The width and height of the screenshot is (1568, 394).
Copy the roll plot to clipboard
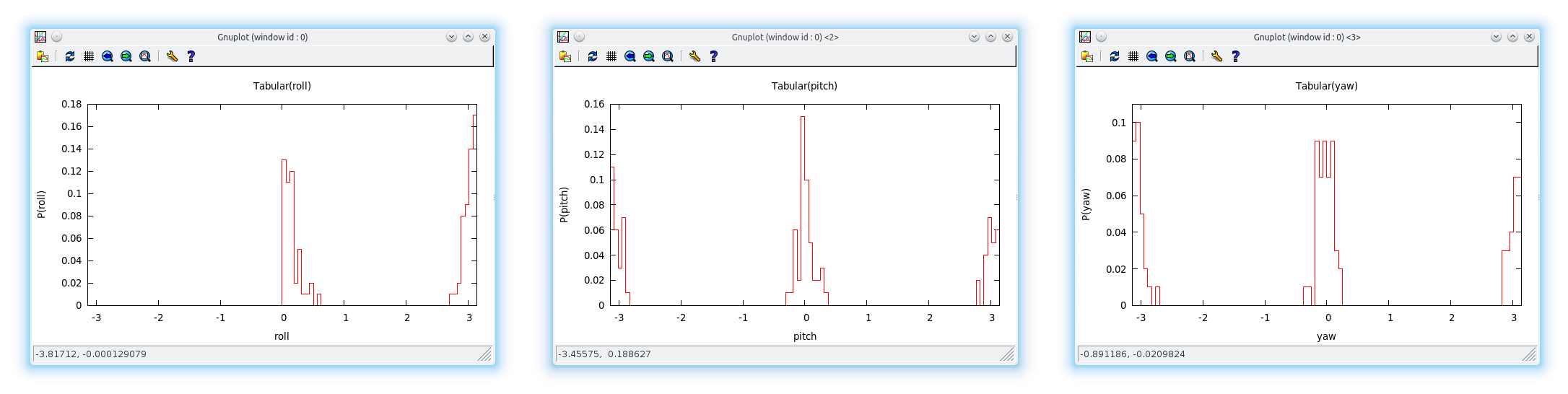tap(43, 56)
